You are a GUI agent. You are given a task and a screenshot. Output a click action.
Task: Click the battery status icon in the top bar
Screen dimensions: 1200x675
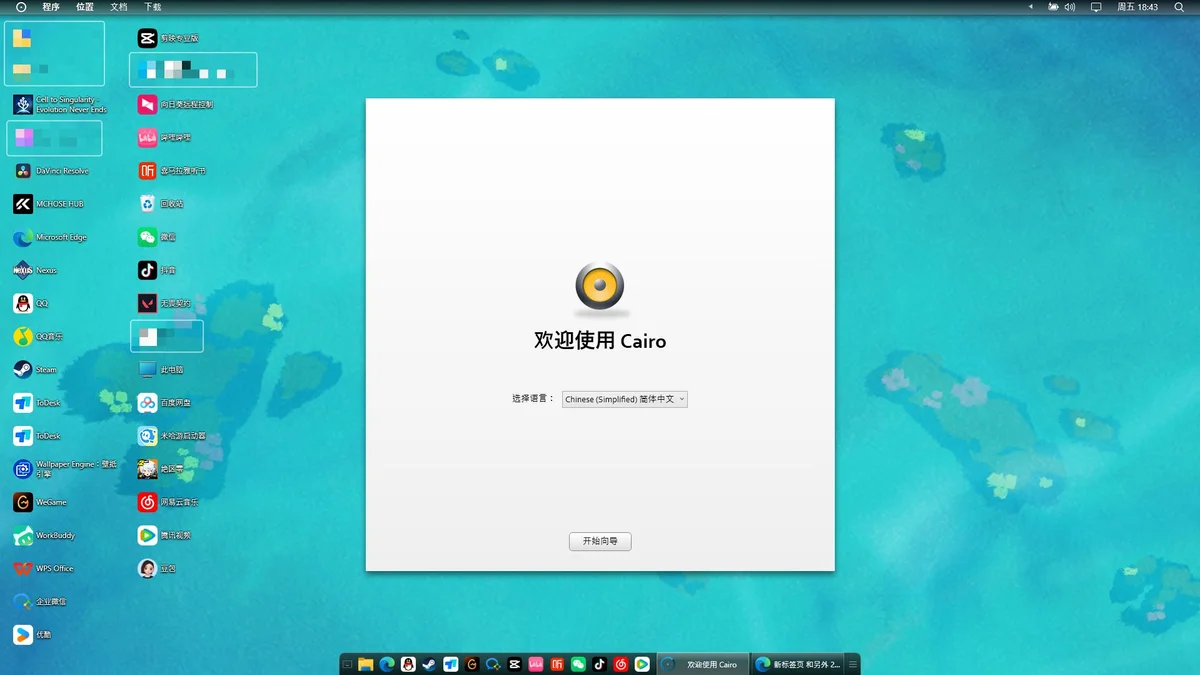(1053, 7)
